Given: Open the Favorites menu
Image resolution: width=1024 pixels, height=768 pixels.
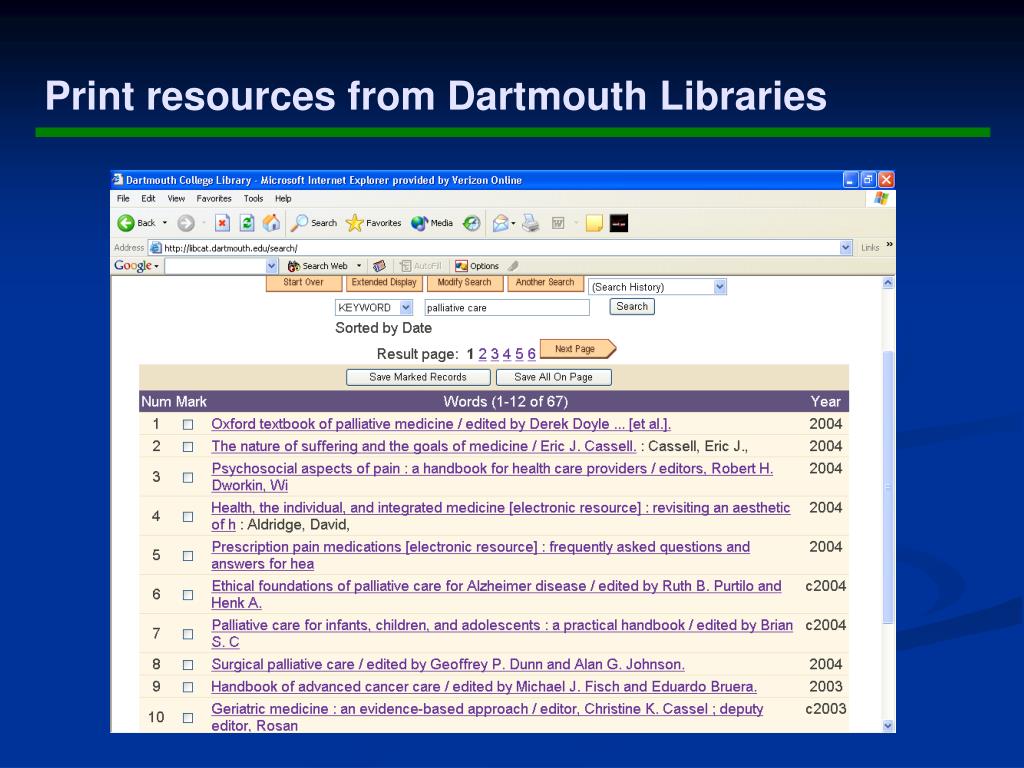Looking at the screenshot, I should (214, 199).
